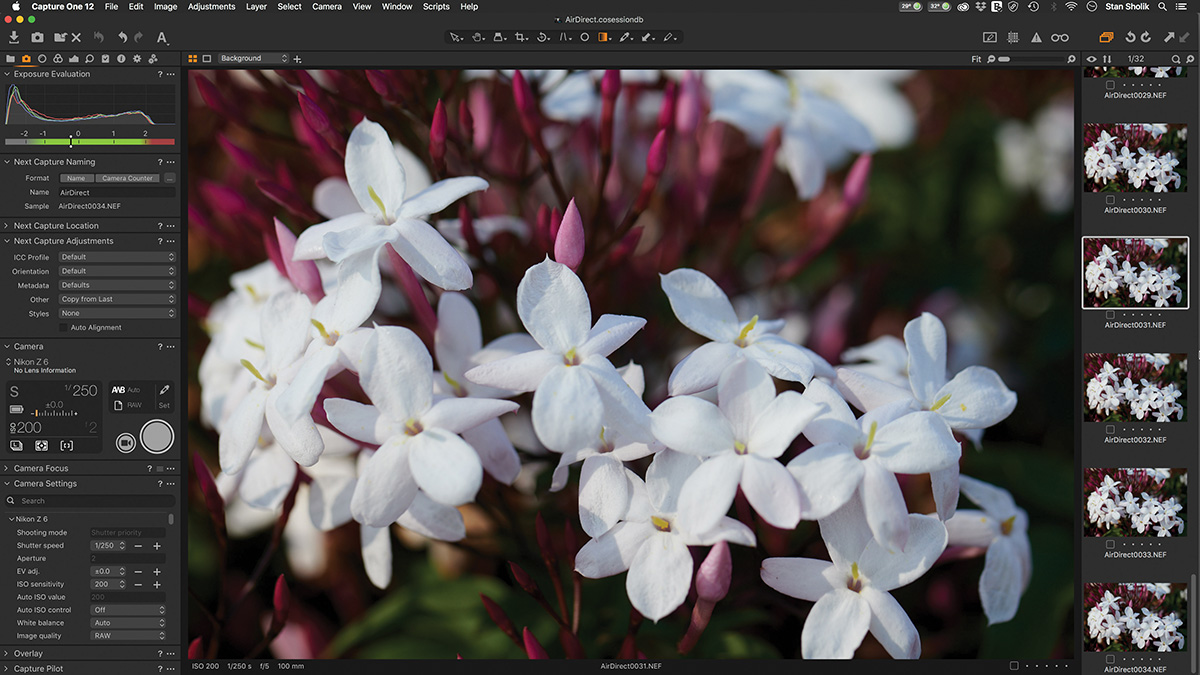The image size is (1200, 675).
Task: Open the Layer menu
Action: (x=256, y=7)
